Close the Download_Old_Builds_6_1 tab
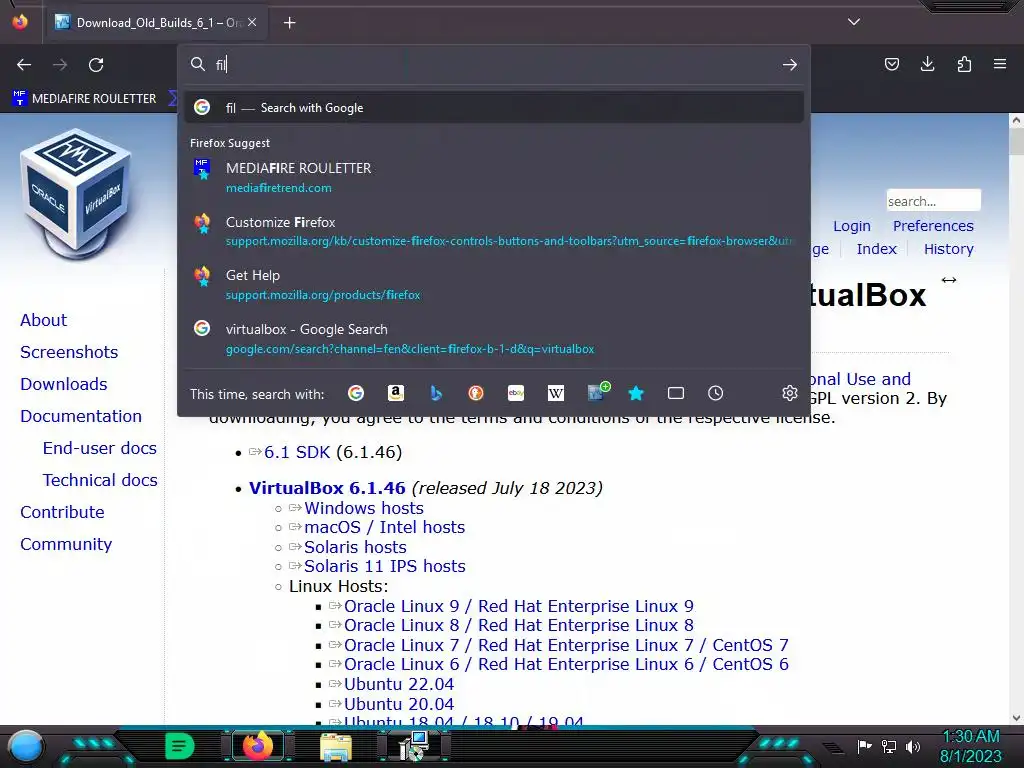 pyautogui.click(x=252, y=23)
